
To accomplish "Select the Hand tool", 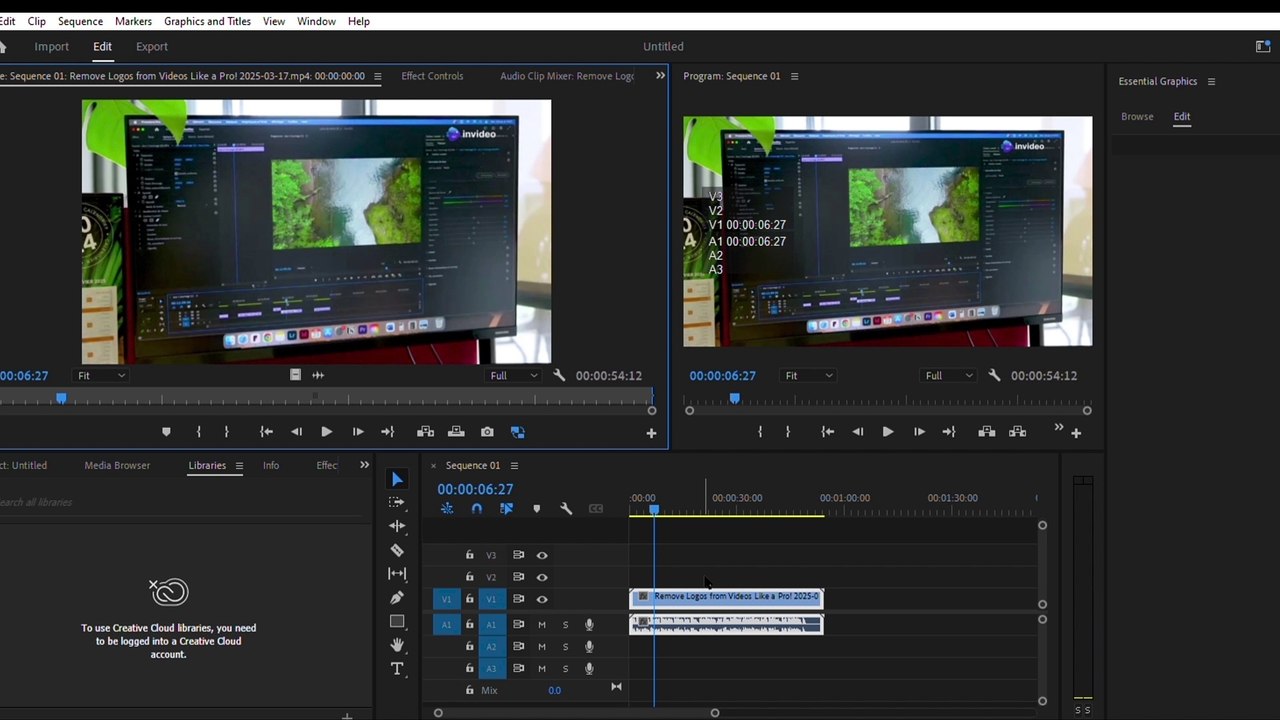I will point(397,645).
